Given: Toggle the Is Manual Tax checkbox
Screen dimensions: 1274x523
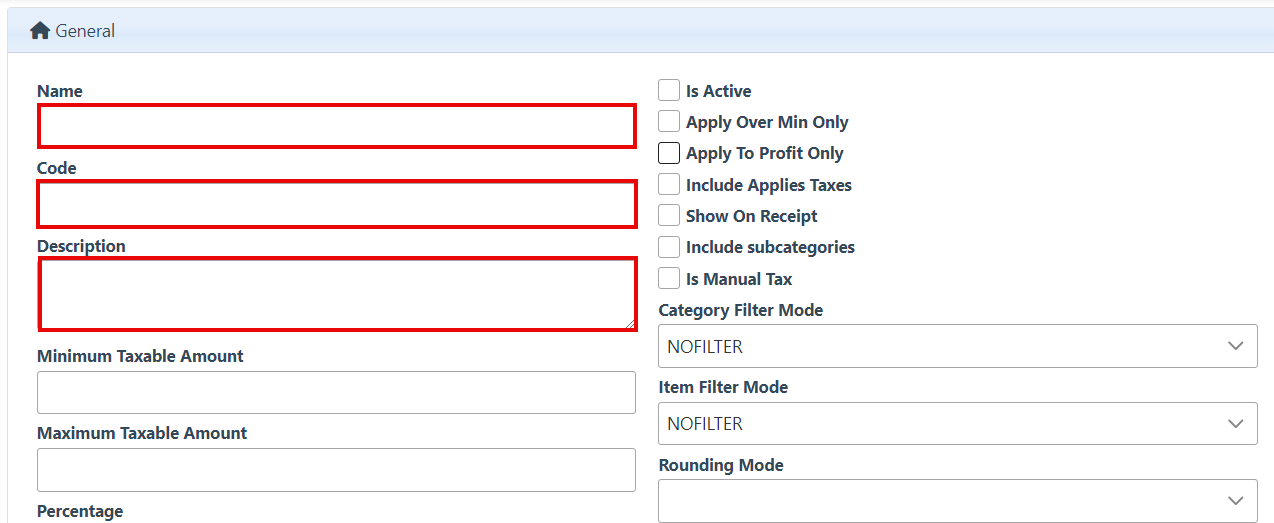Looking at the screenshot, I should pyautogui.click(x=669, y=279).
